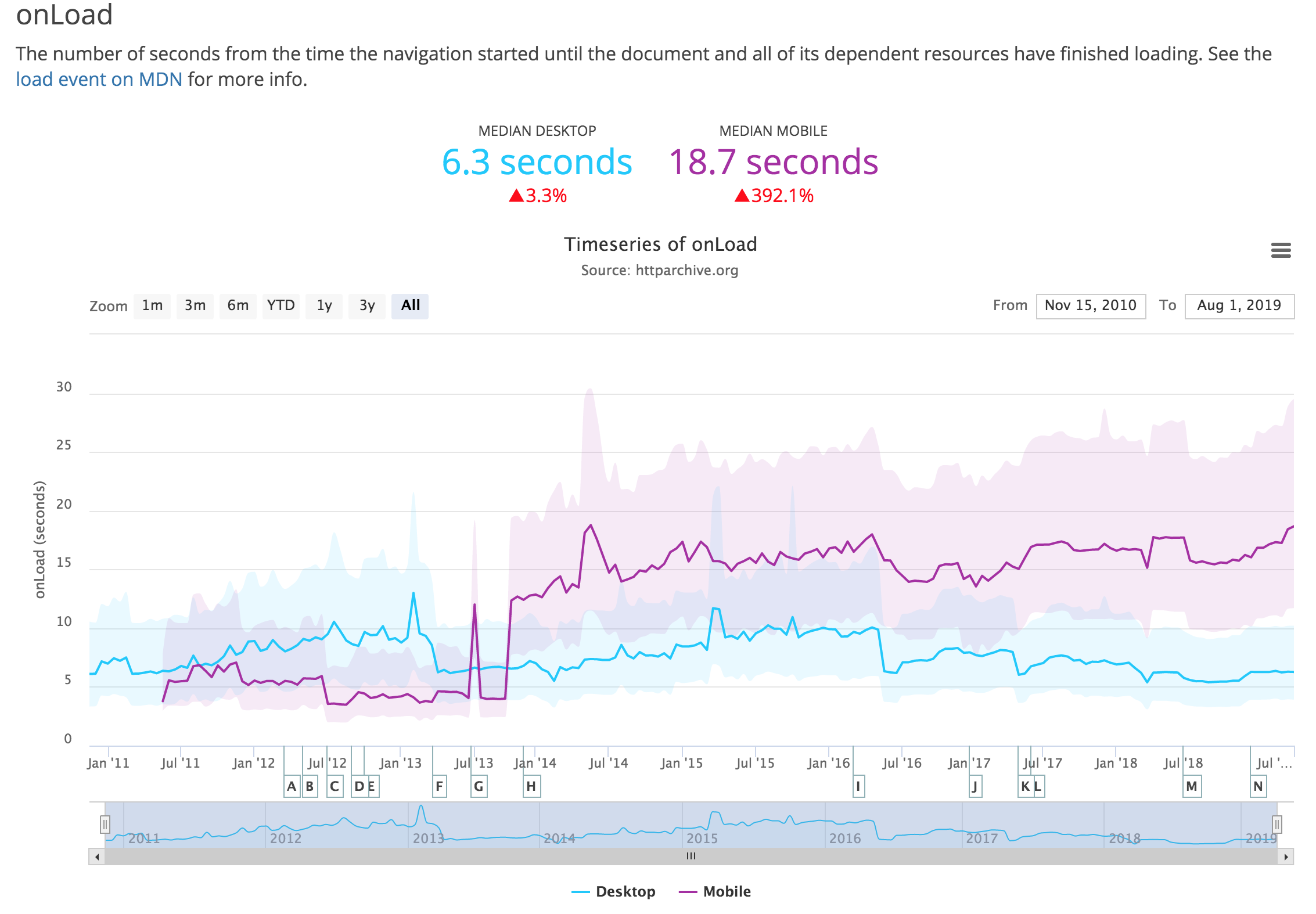Click the To date input field
Image resolution: width=1316 pixels, height=914 pixels.
point(1239,305)
